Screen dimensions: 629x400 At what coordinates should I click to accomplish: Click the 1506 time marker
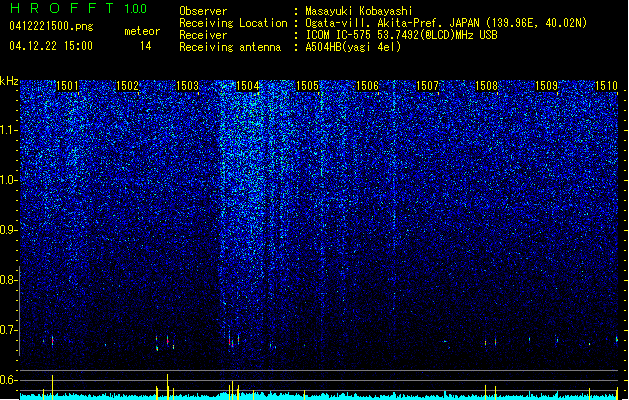[367, 86]
